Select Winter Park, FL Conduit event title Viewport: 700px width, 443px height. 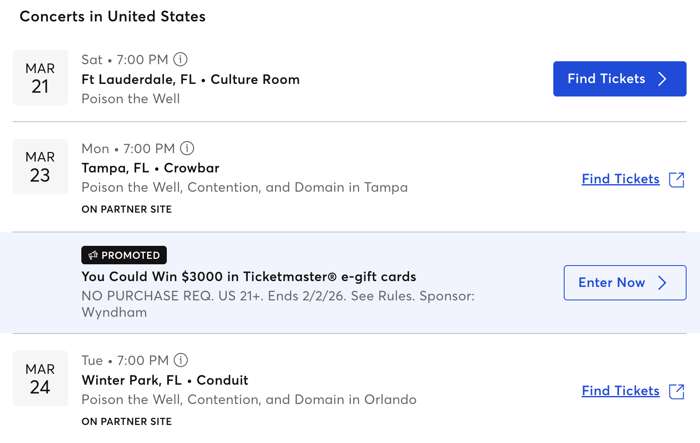165,380
